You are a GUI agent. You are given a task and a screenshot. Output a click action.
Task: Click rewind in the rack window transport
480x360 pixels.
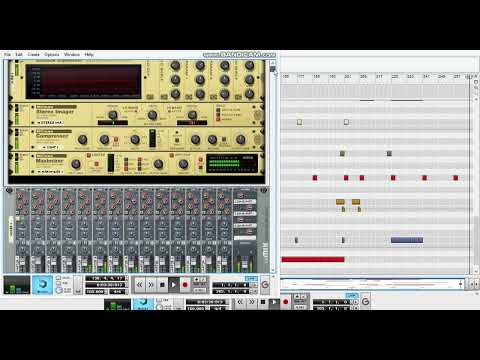pyautogui.click(x=140, y=285)
